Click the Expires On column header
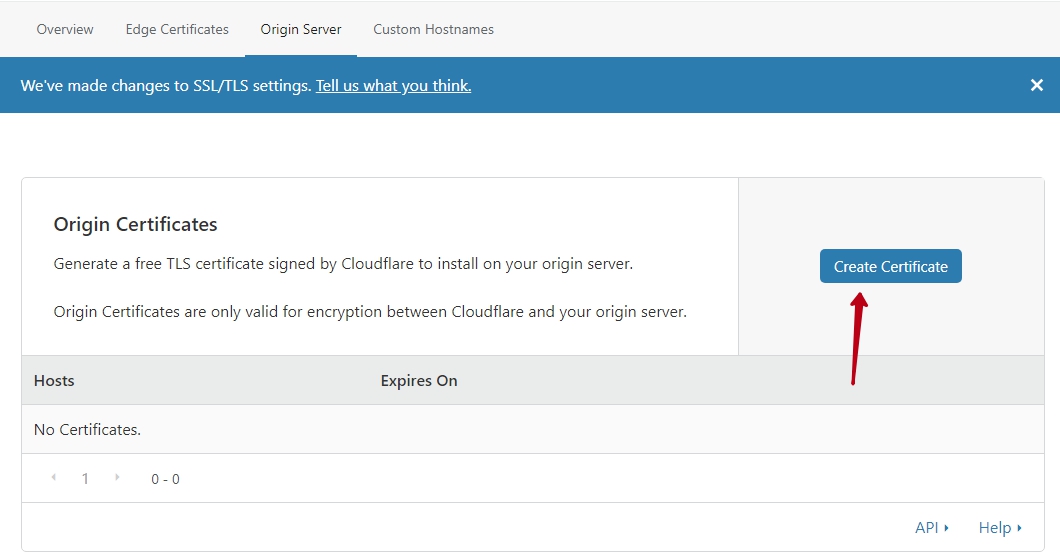This screenshot has height=554, width=1060. (419, 380)
